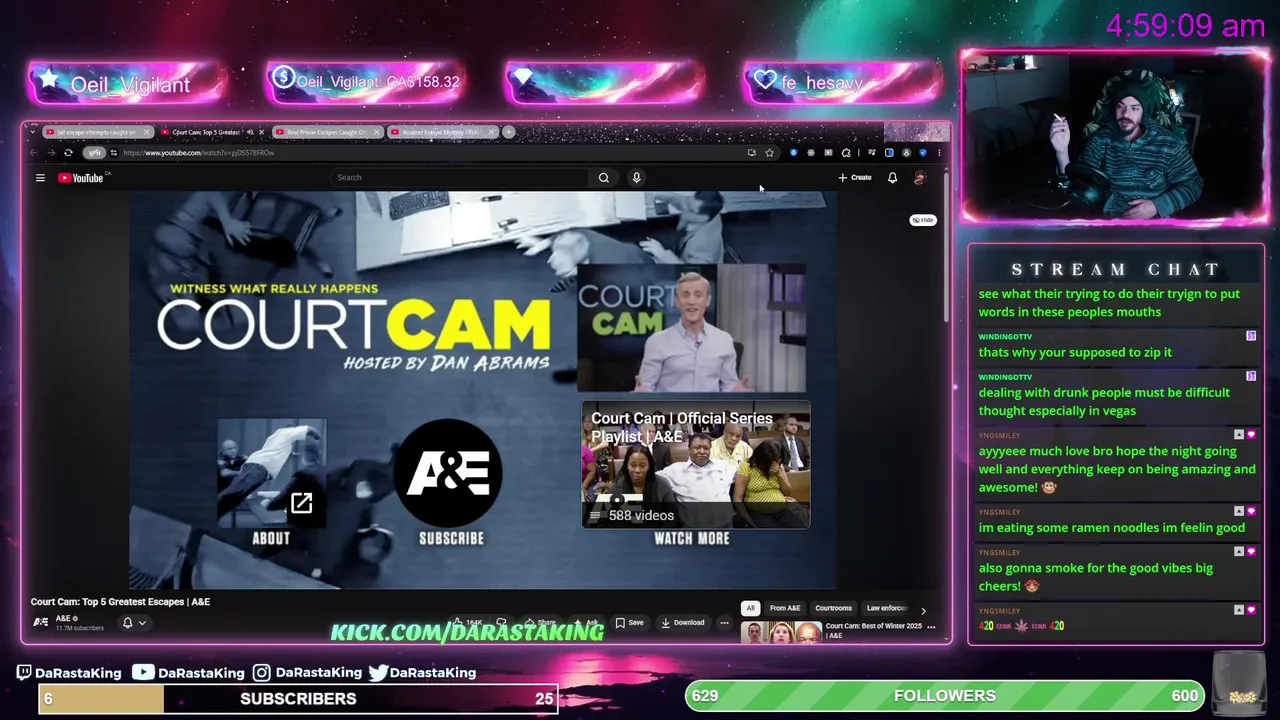Click the Create button in YouTube header
The image size is (1280, 720).
[855, 178]
